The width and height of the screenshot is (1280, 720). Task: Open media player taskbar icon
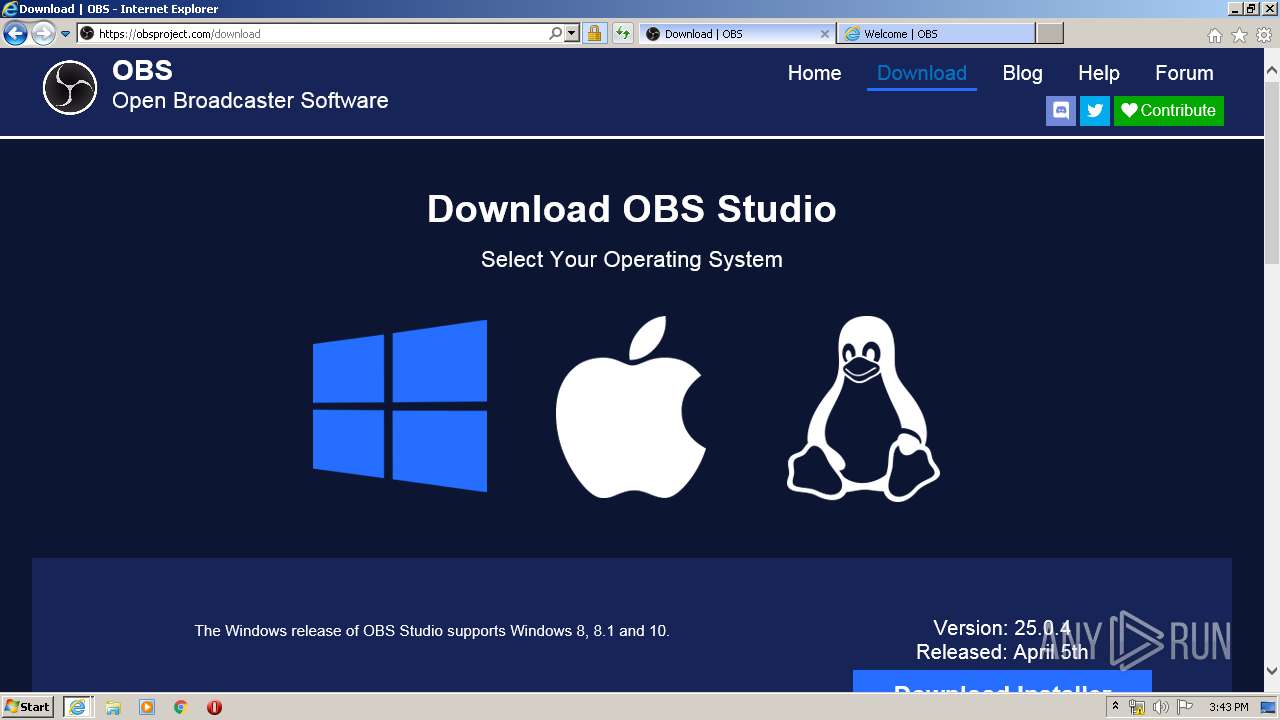click(147, 707)
